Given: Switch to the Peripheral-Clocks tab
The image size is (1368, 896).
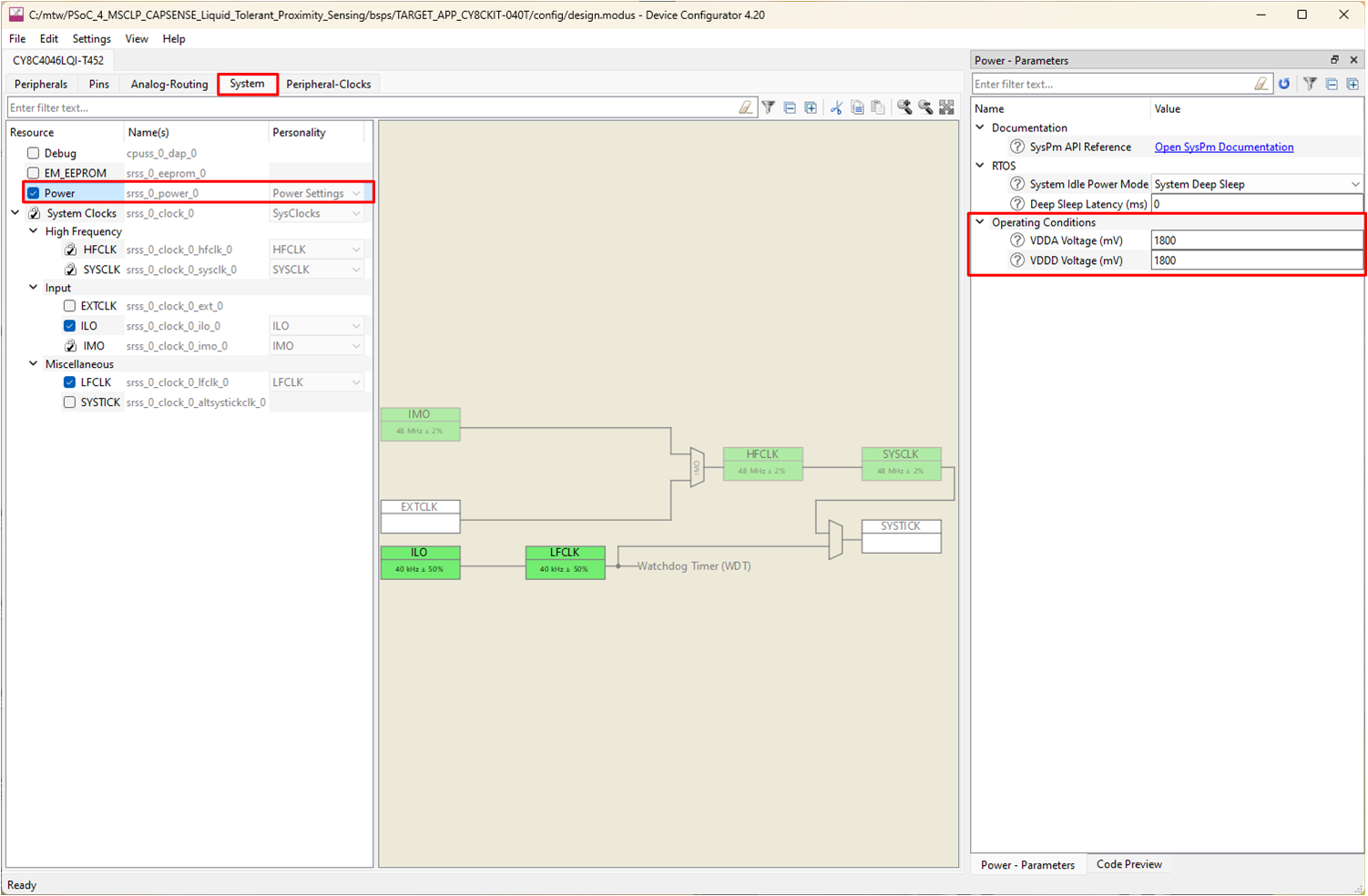Looking at the screenshot, I should click(329, 84).
